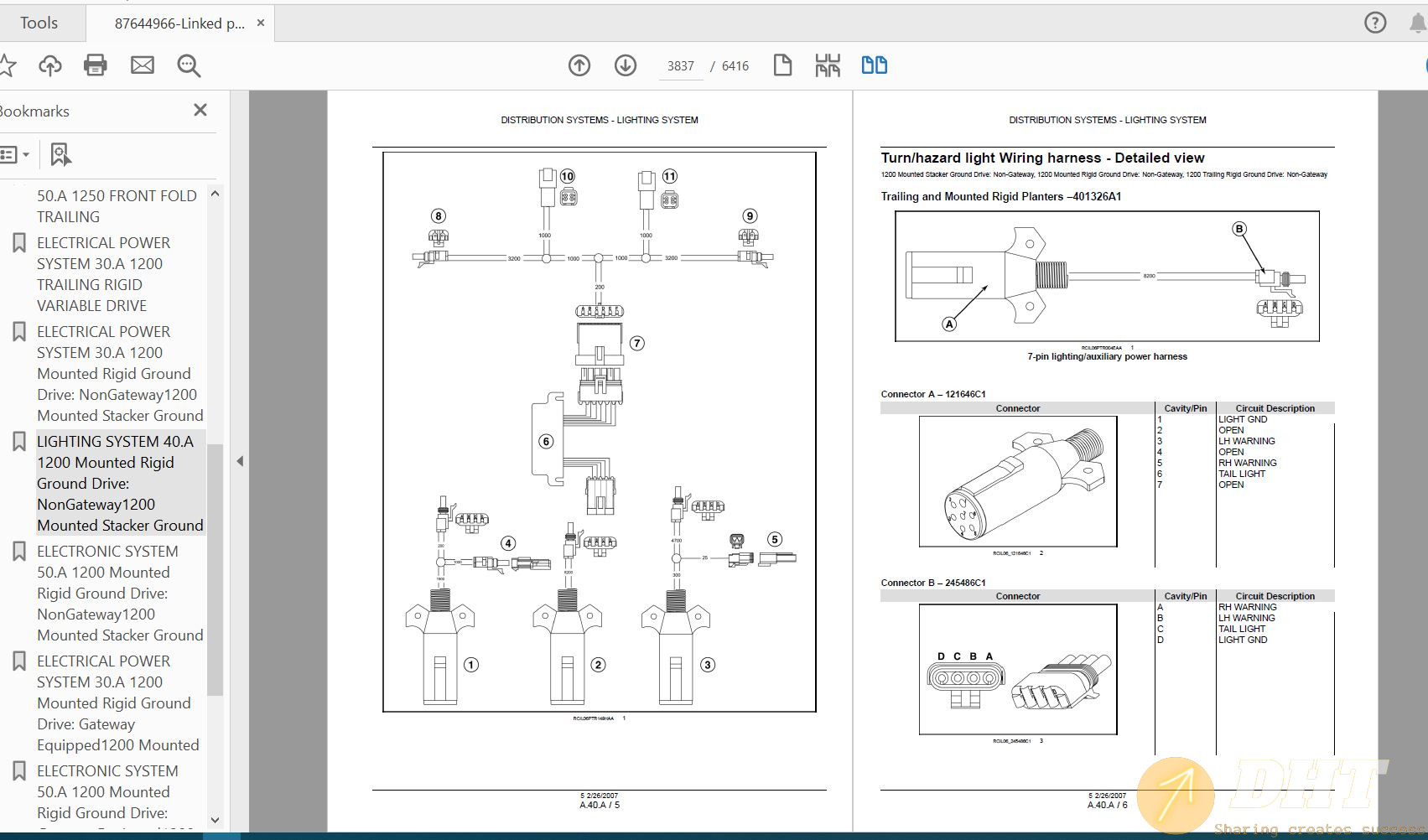Screen dimensions: 1428x840
Task: Select the zoom out tool
Action: tap(188, 65)
